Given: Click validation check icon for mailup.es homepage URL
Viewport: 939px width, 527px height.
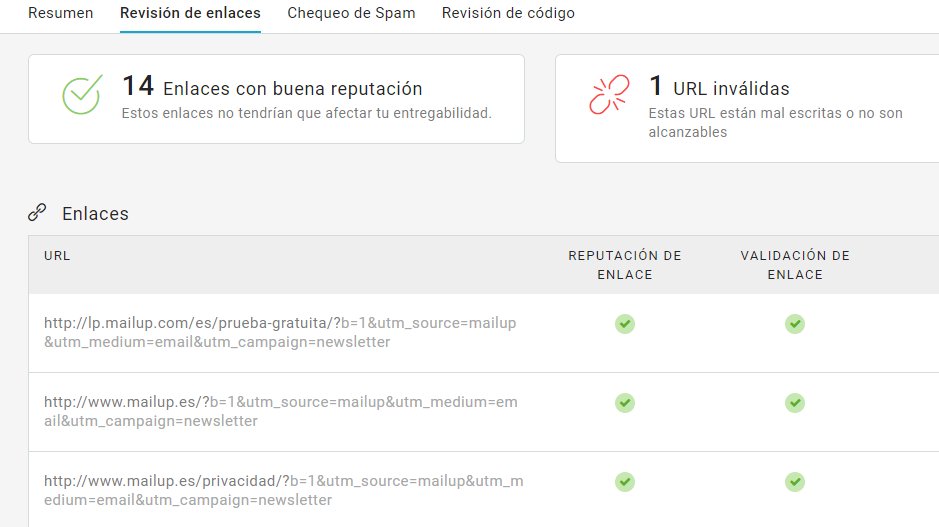Looking at the screenshot, I should (795, 402).
